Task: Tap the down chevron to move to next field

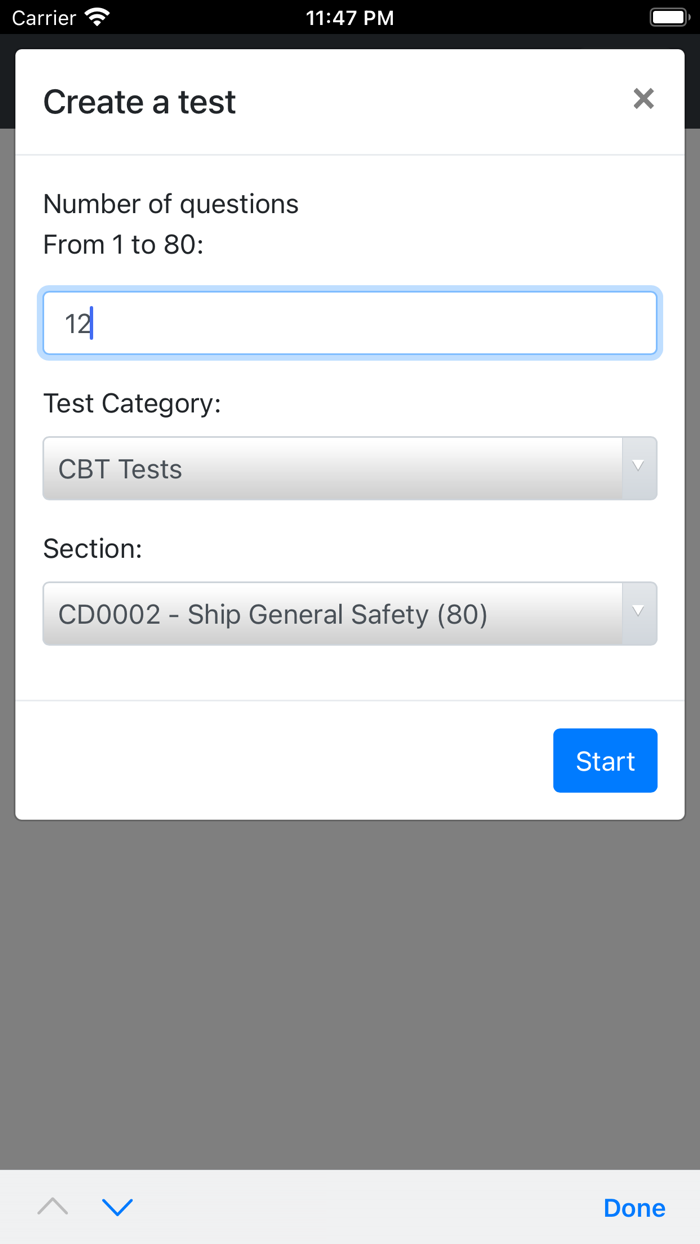Action: (x=118, y=1207)
